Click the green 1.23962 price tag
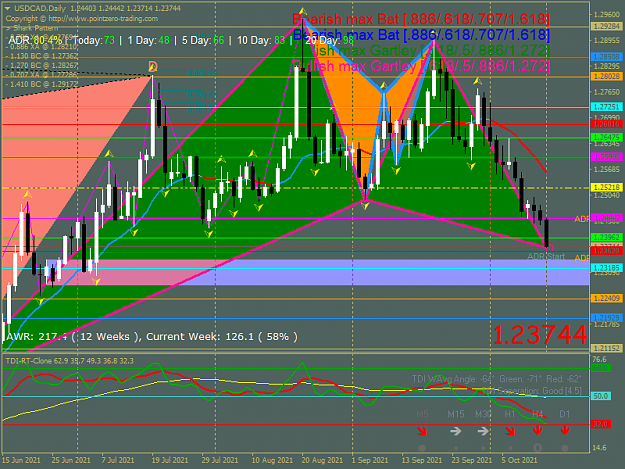625x469 pixels. [x=606, y=237]
